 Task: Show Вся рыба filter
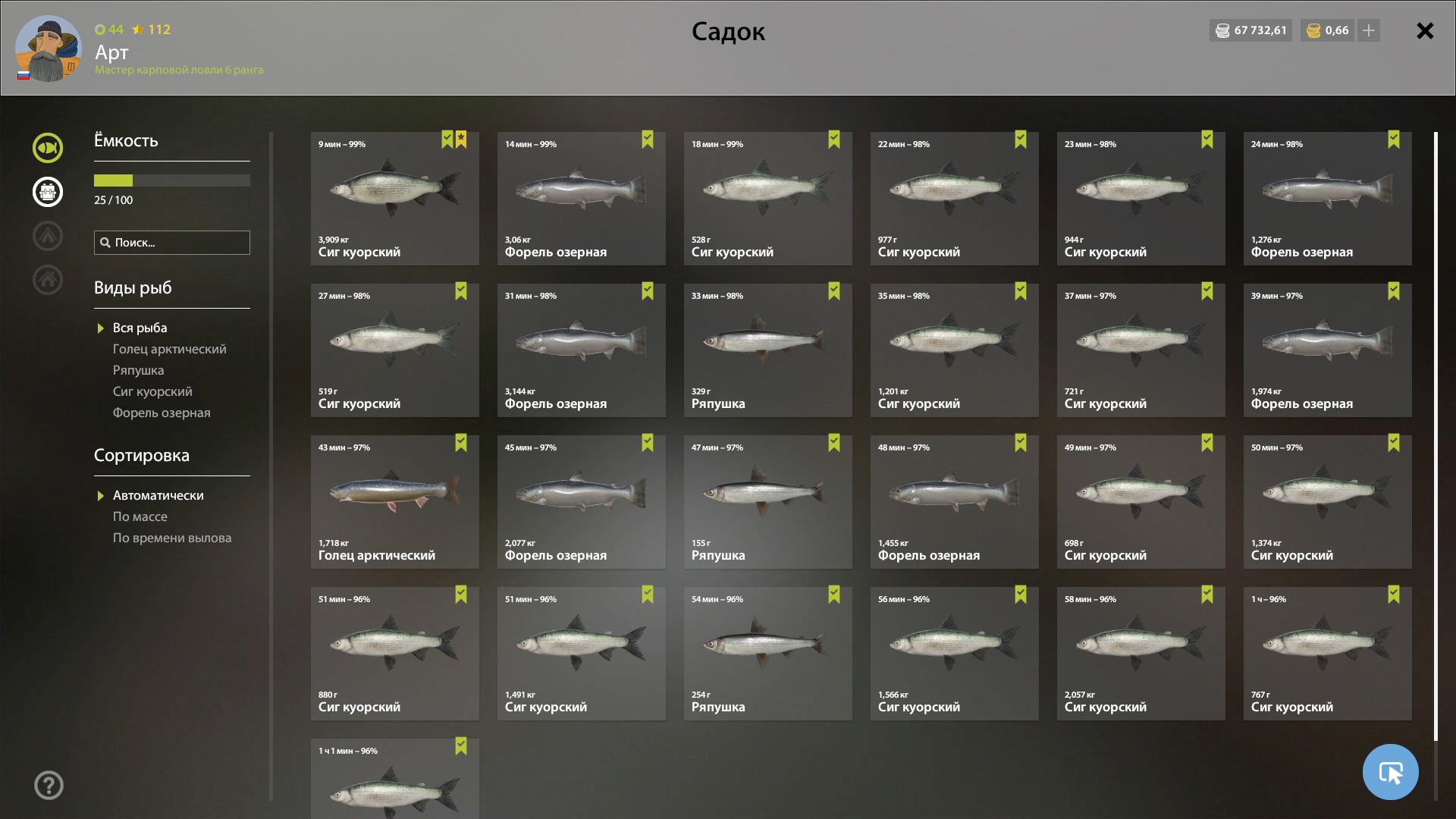[x=140, y=328]
